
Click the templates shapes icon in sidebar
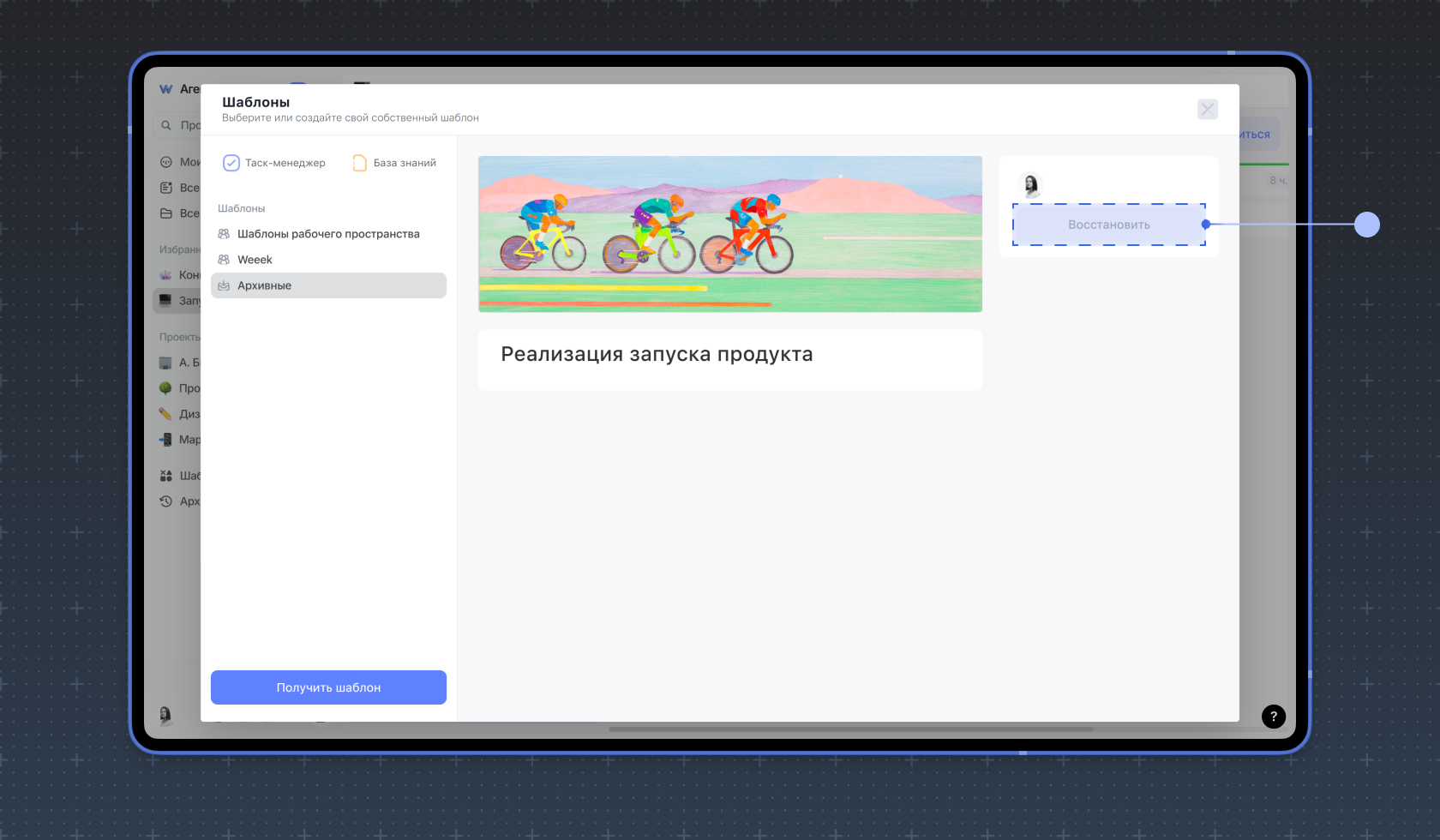tap(166, 476)
